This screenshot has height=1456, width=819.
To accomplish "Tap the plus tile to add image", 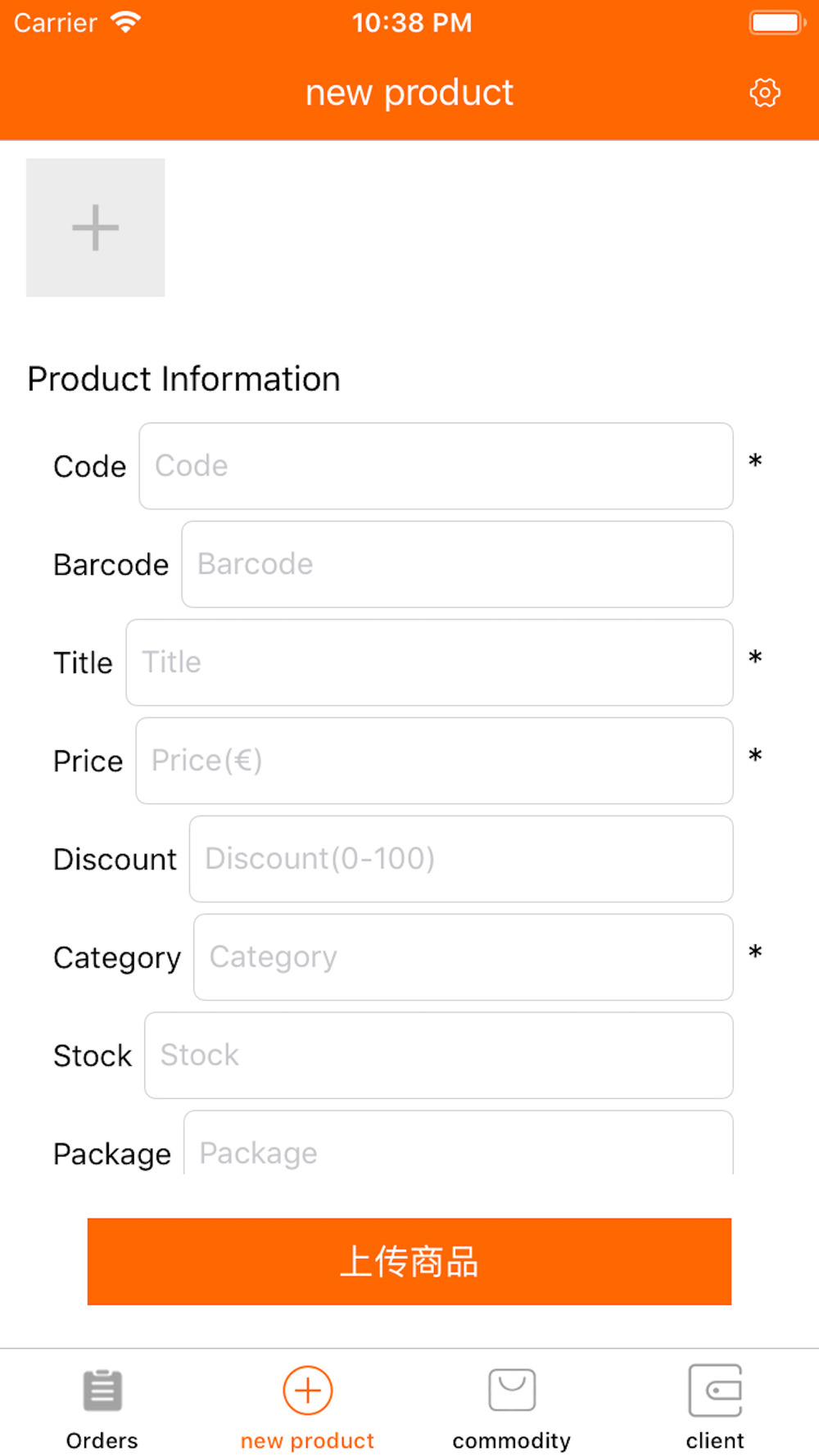I will click(x=96, y=228).
